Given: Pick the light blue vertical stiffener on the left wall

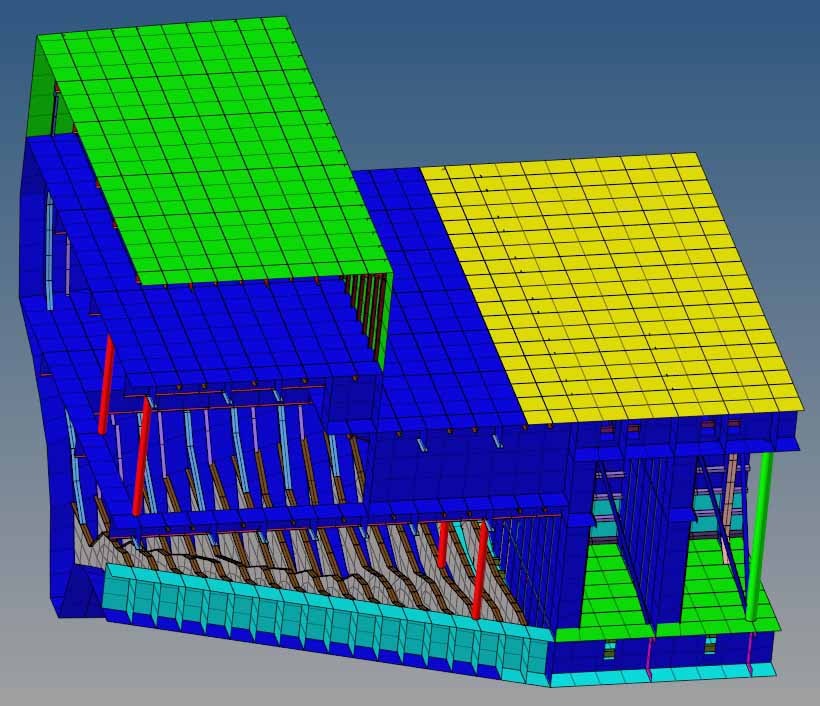Looking at the screenshot, I should pyautogui.click(x=49, y=250).
